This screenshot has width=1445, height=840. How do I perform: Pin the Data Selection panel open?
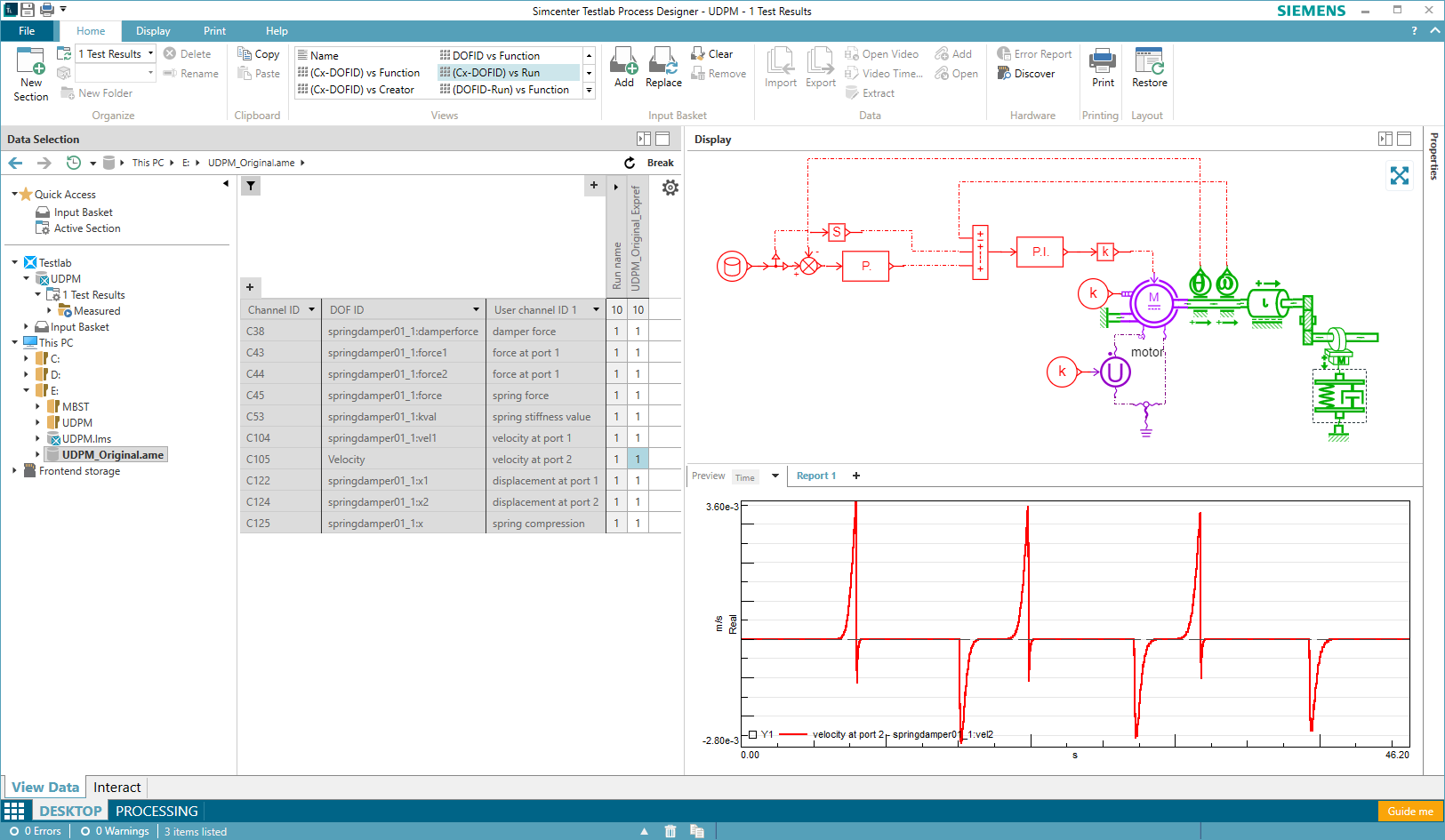pos(642,139)
